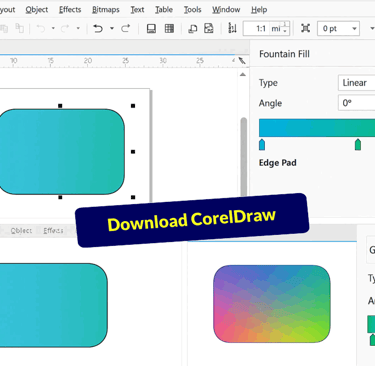Click the Download CorelDraw banner
This screenshot has width=375, height=366.
pyautogui.click(x=192, y=220)
